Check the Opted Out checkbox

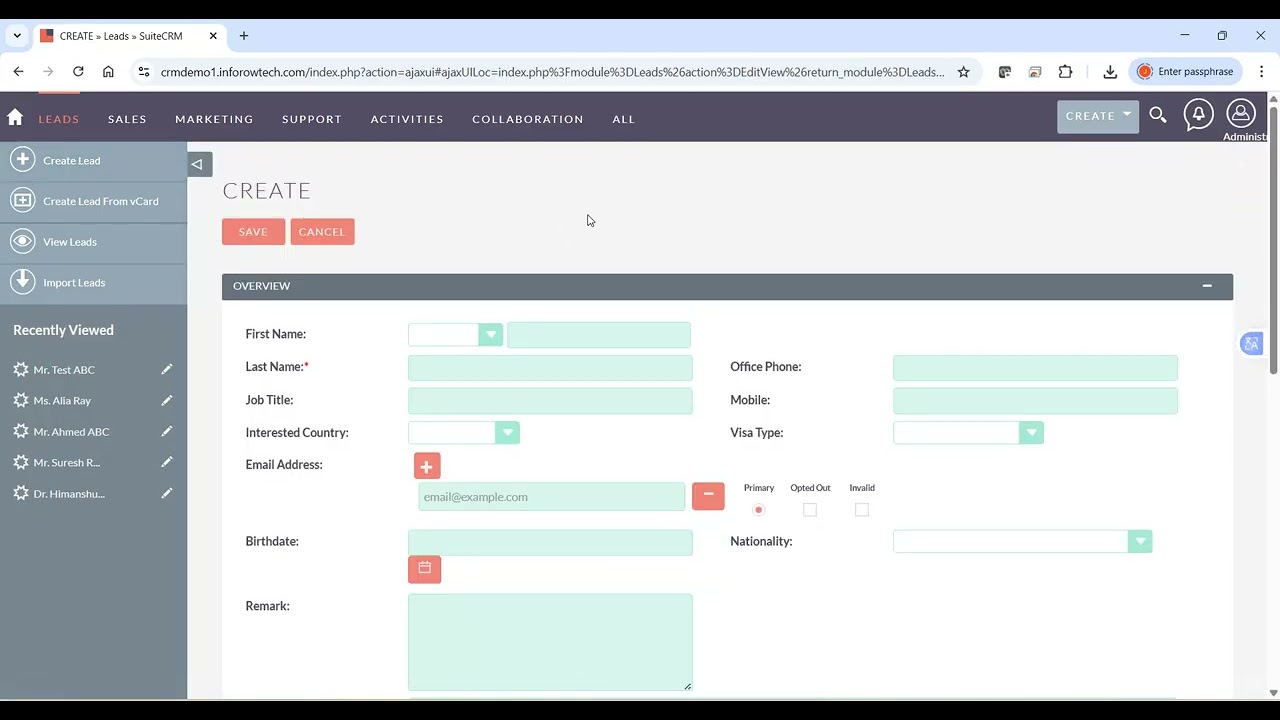810,510
